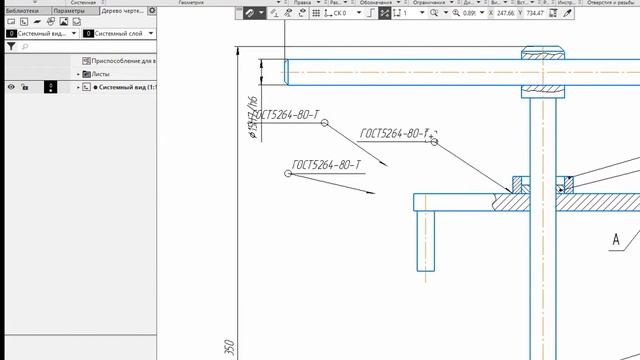The image size is (640, 360).
Task: Click the tree search field
Action: 88,47
